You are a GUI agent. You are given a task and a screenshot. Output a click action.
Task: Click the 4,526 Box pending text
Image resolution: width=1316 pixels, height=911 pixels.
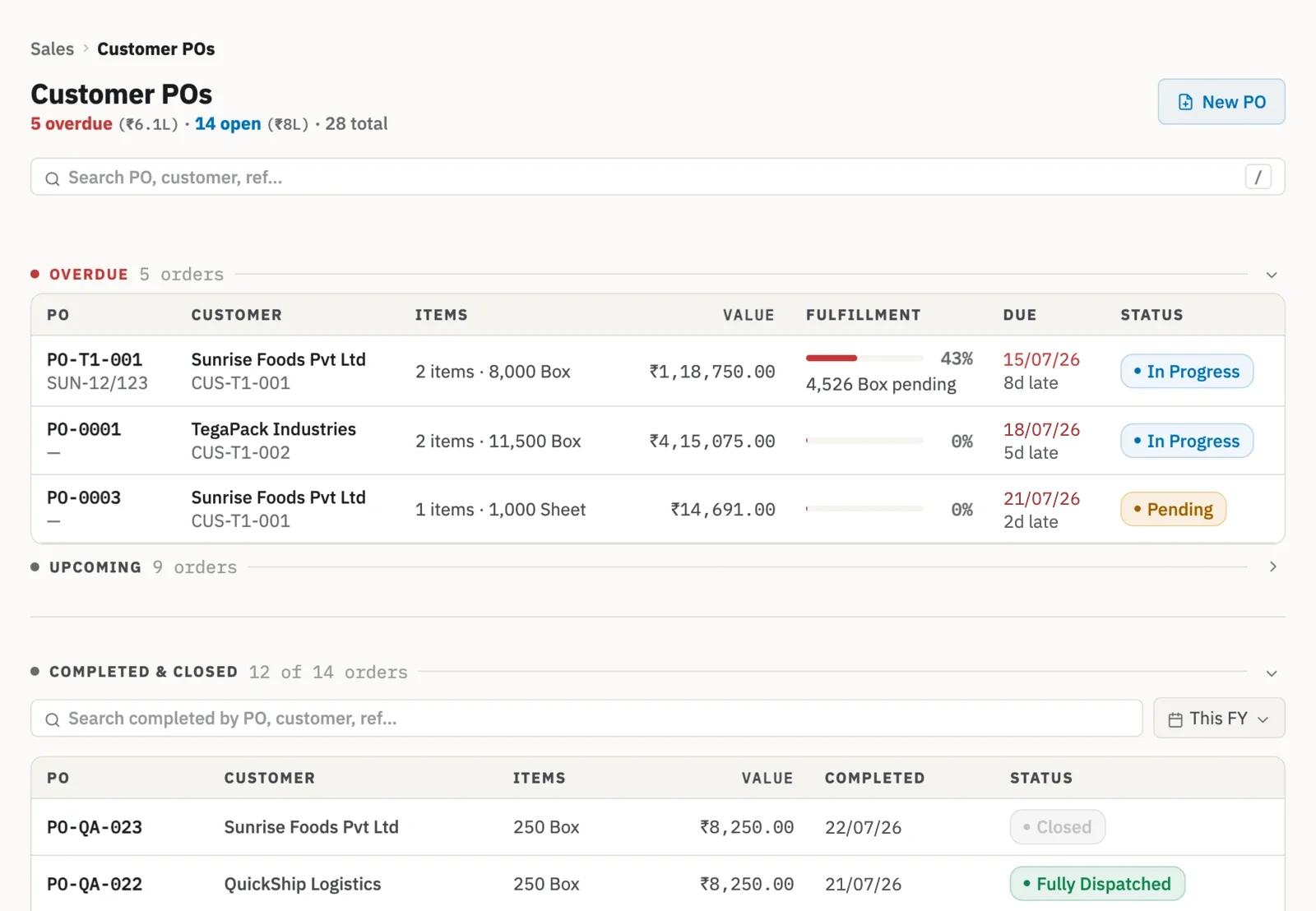pyautogui.click(x=881, y=385)
